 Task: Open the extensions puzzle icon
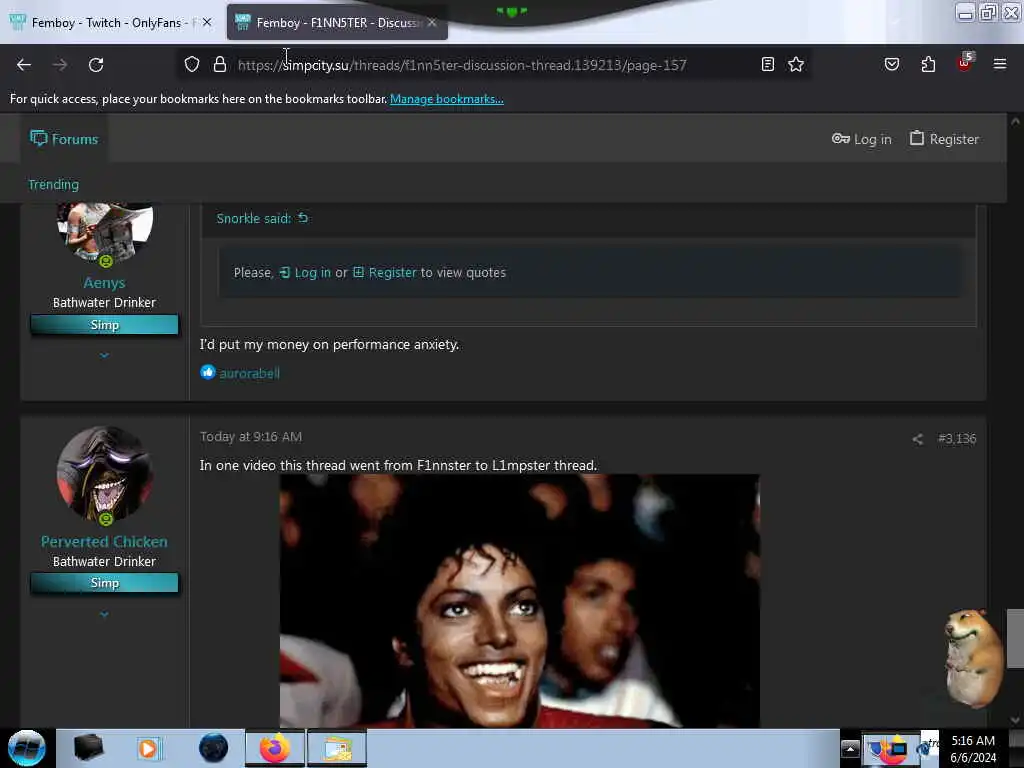(x=928, y=64)
